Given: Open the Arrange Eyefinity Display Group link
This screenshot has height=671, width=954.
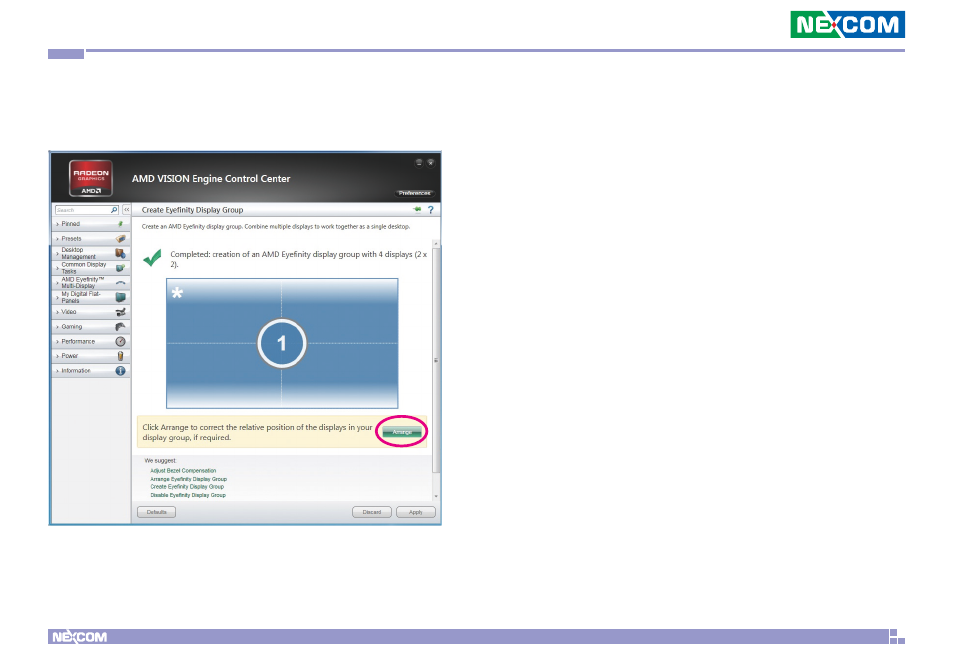Looking at the screenshot, I should 189,479.
